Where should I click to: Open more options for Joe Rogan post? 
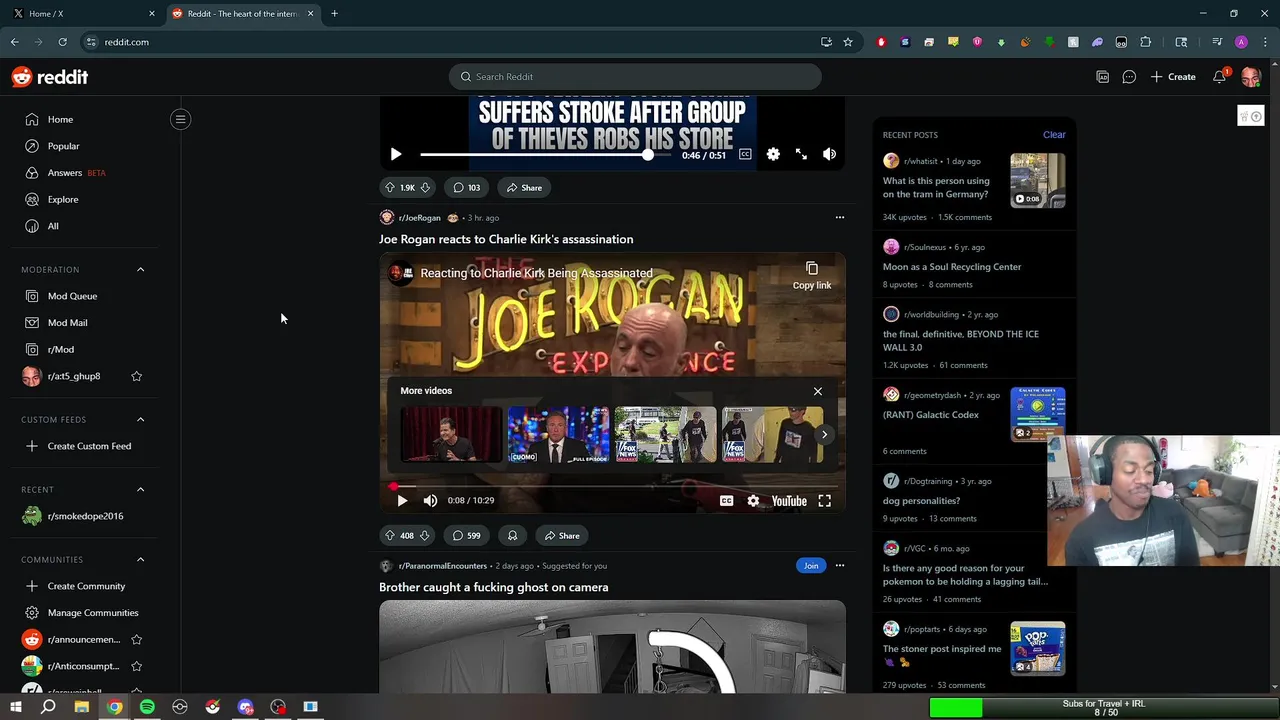point(840,217)
